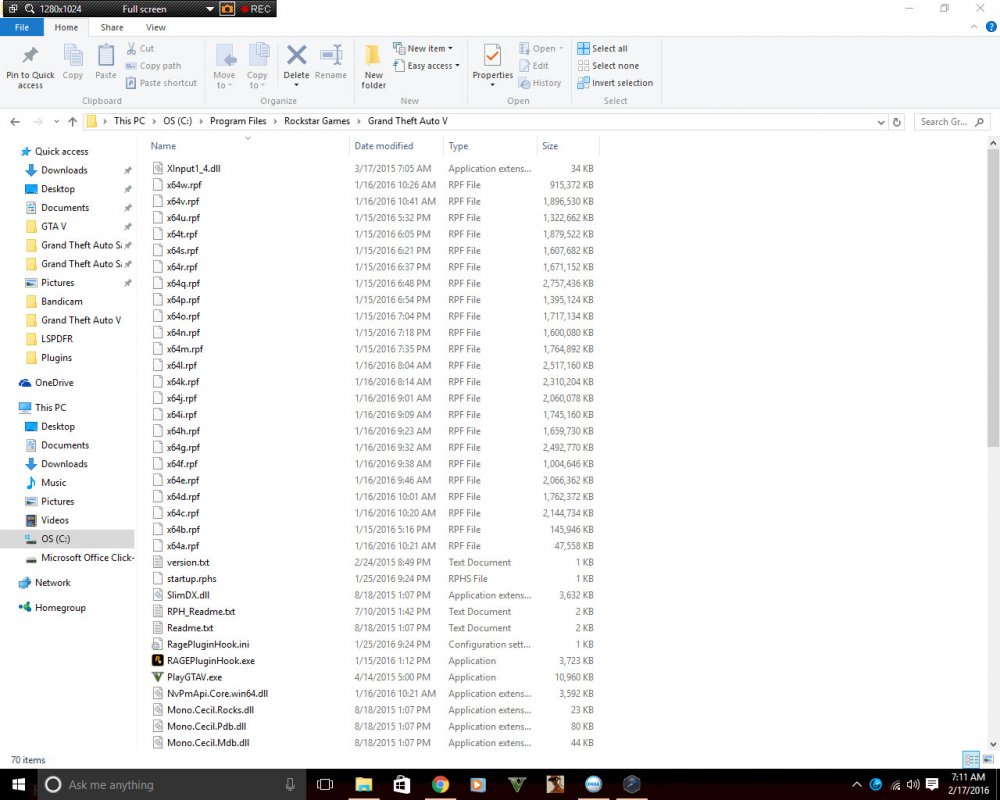Select OS (C:) drive in the navigation pane
The width and height of the screenshot is (1000, 800).
55,539
